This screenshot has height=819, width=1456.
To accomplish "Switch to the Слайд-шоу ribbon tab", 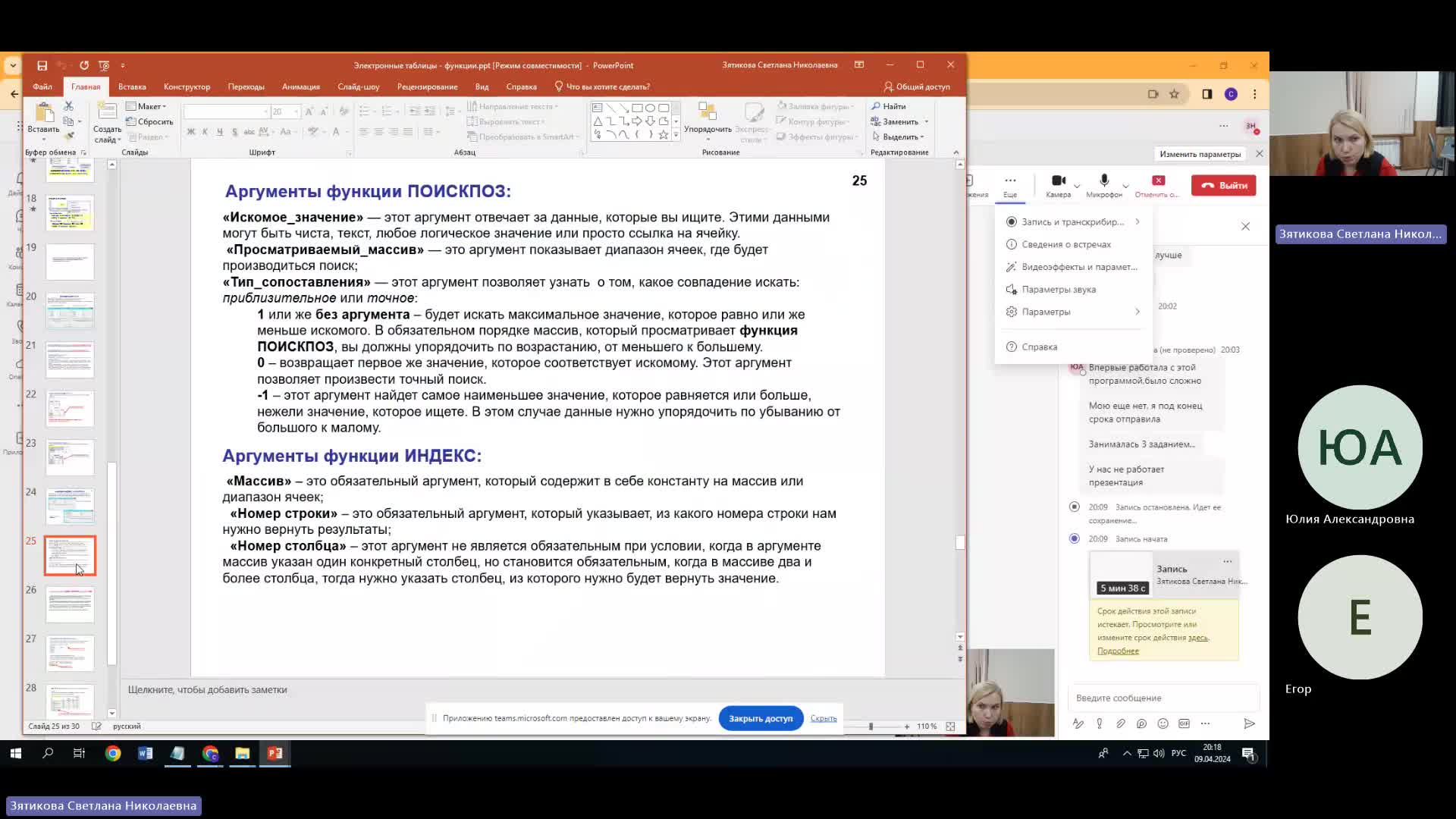I will (359, 86).
